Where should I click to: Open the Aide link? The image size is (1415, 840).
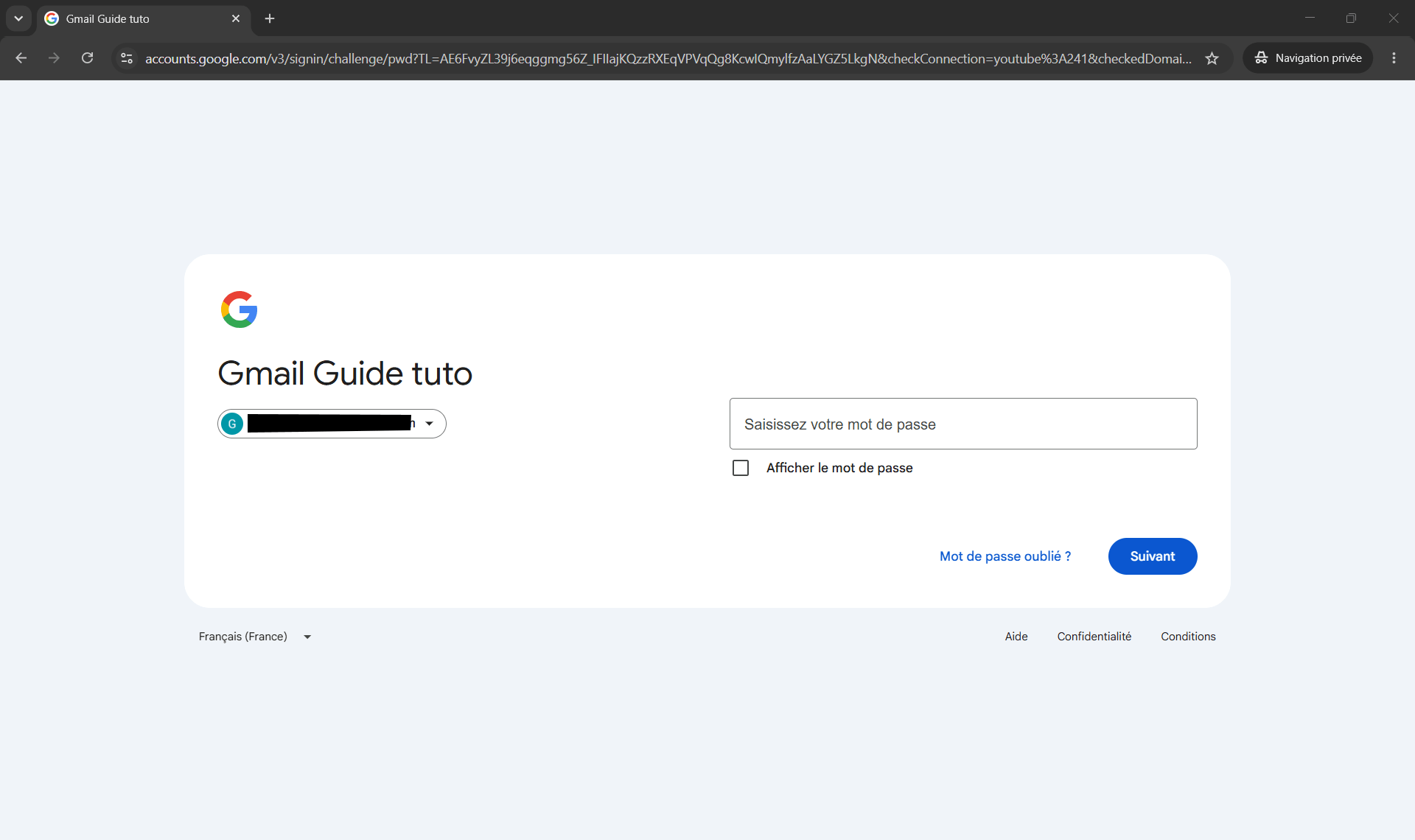click(1016, 637)
